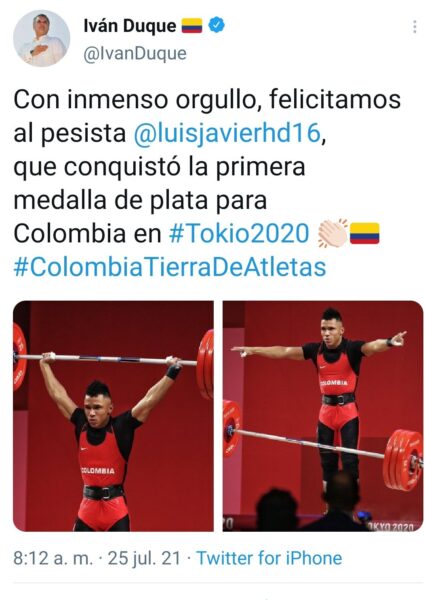Click the 25 jul. 21 date
The width and height of the screenshot is (425, 600).
144,558
